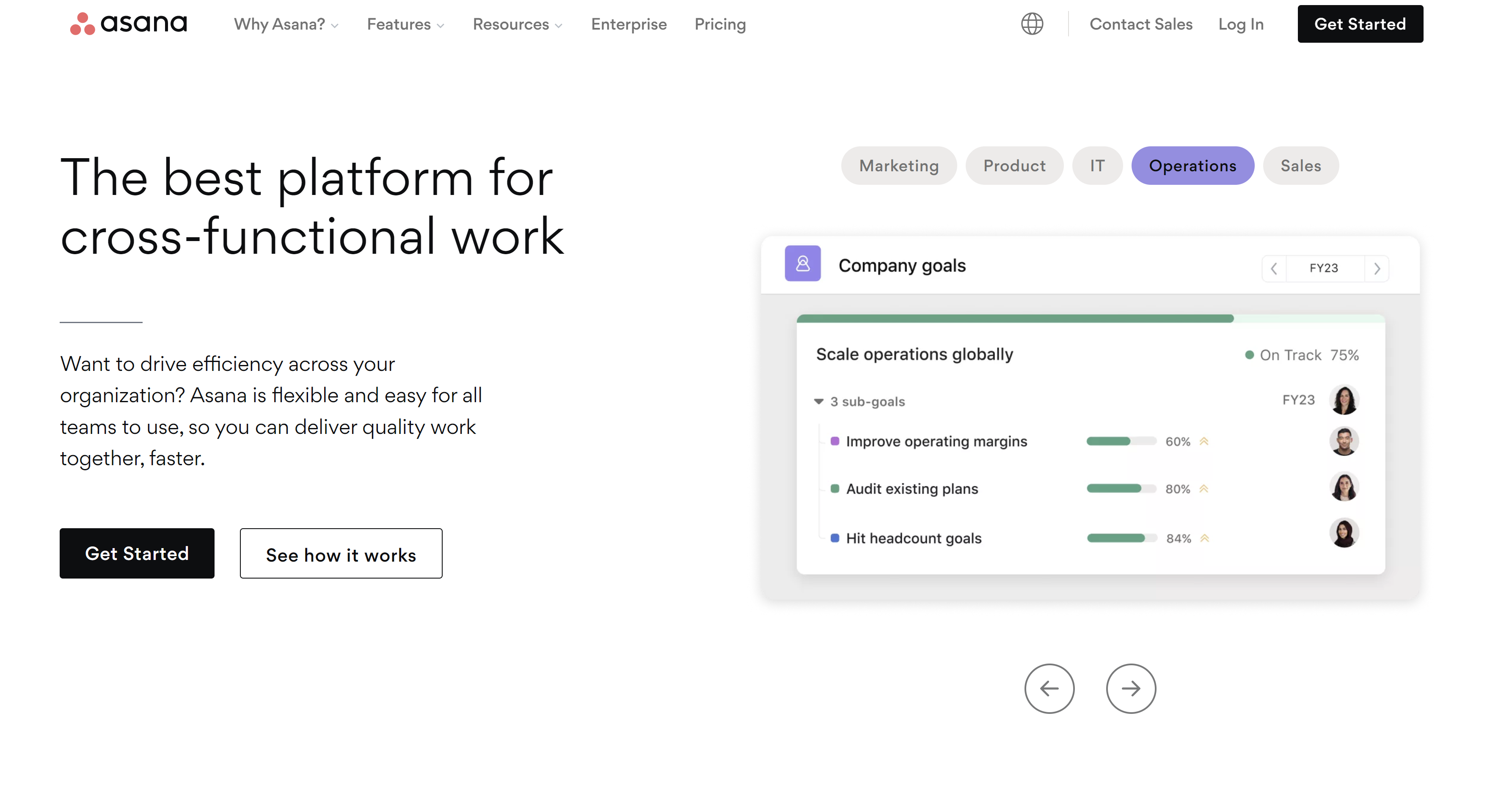Click previous fiscal year chevron
1512x812 pixels.
click(1274, 269)
